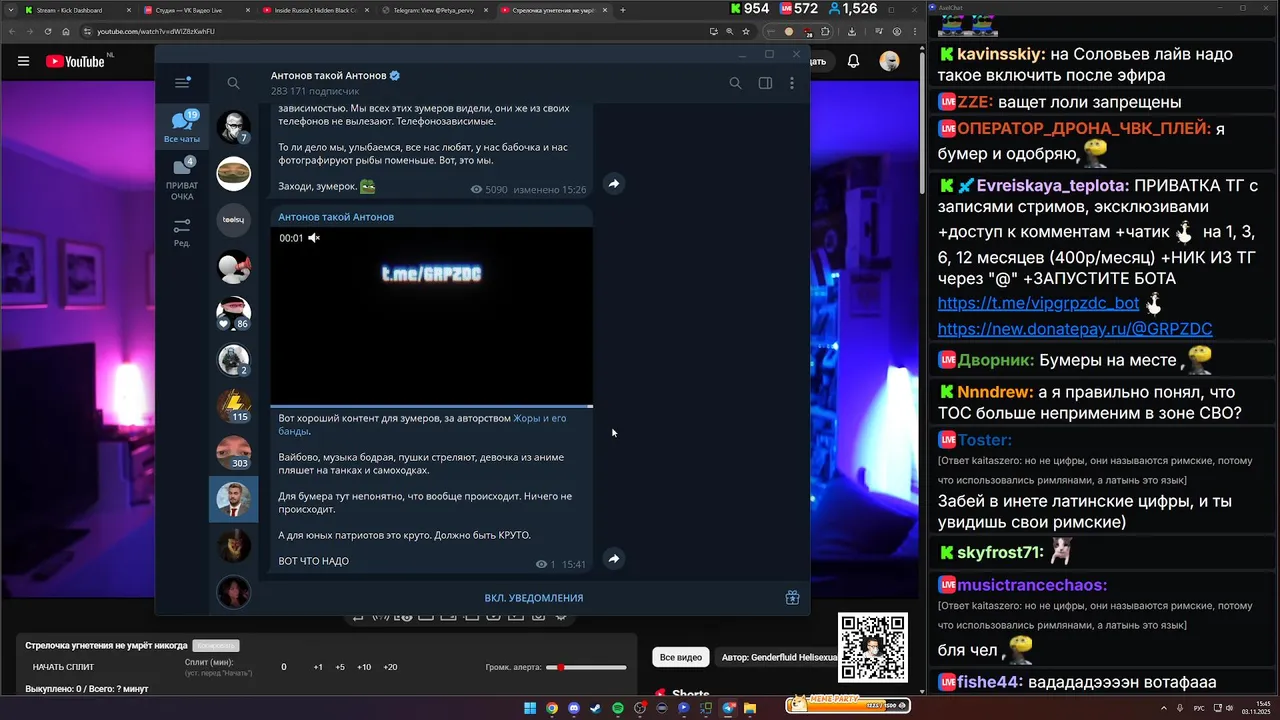Add +5 minutes to split

coord(340,667)
